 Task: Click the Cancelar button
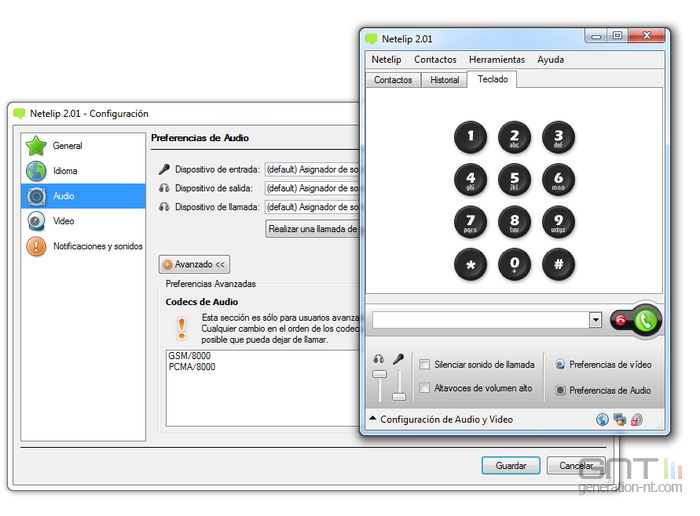[576, 466]
